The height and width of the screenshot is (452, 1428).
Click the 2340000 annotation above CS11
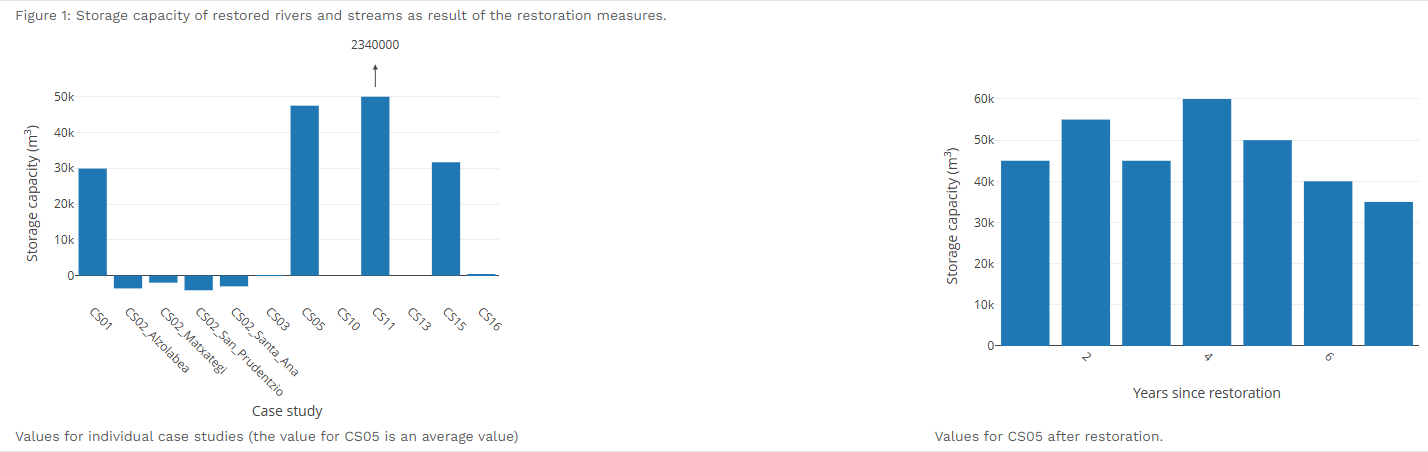click(x=375, y=45)
